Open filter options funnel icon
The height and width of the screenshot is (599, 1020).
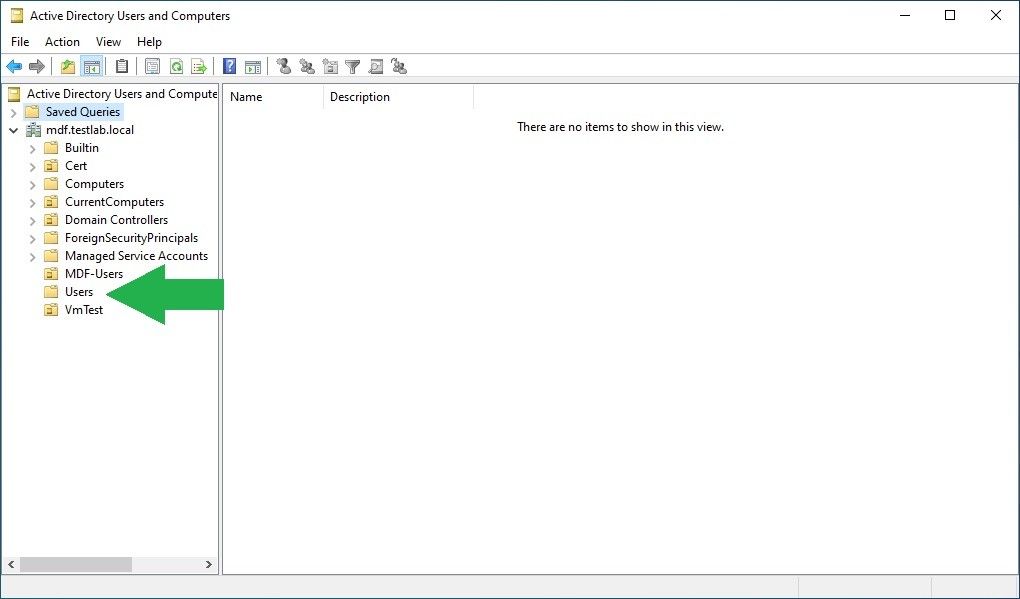(353, 66)
